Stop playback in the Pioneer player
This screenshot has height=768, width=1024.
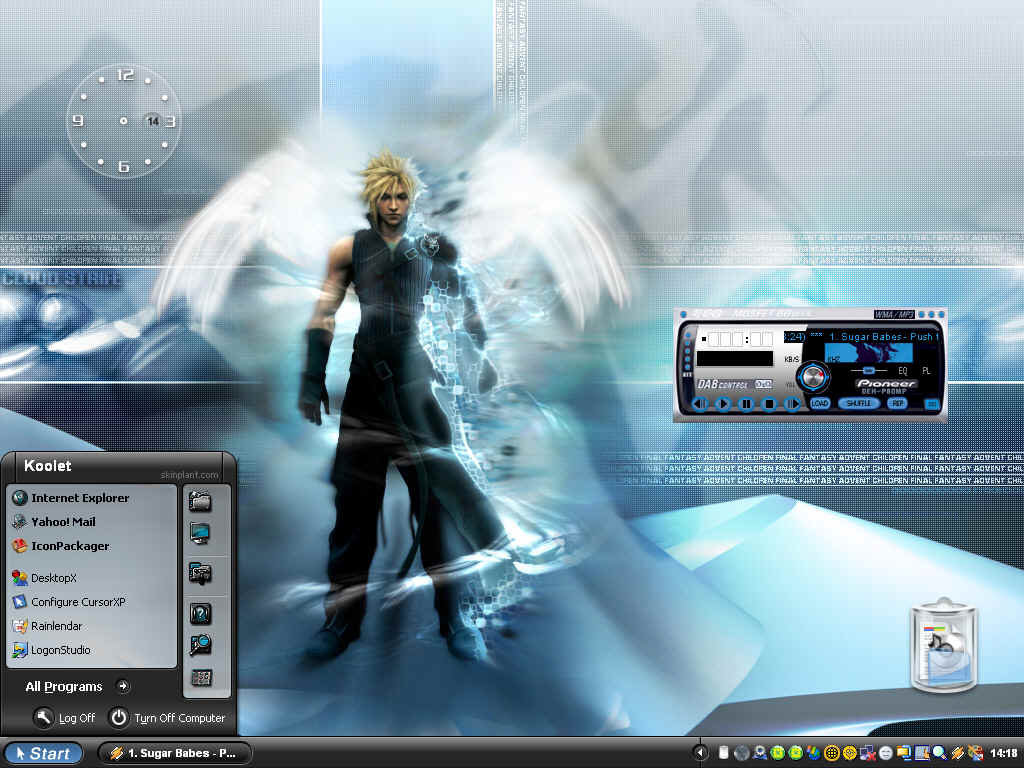coord(769,404)
